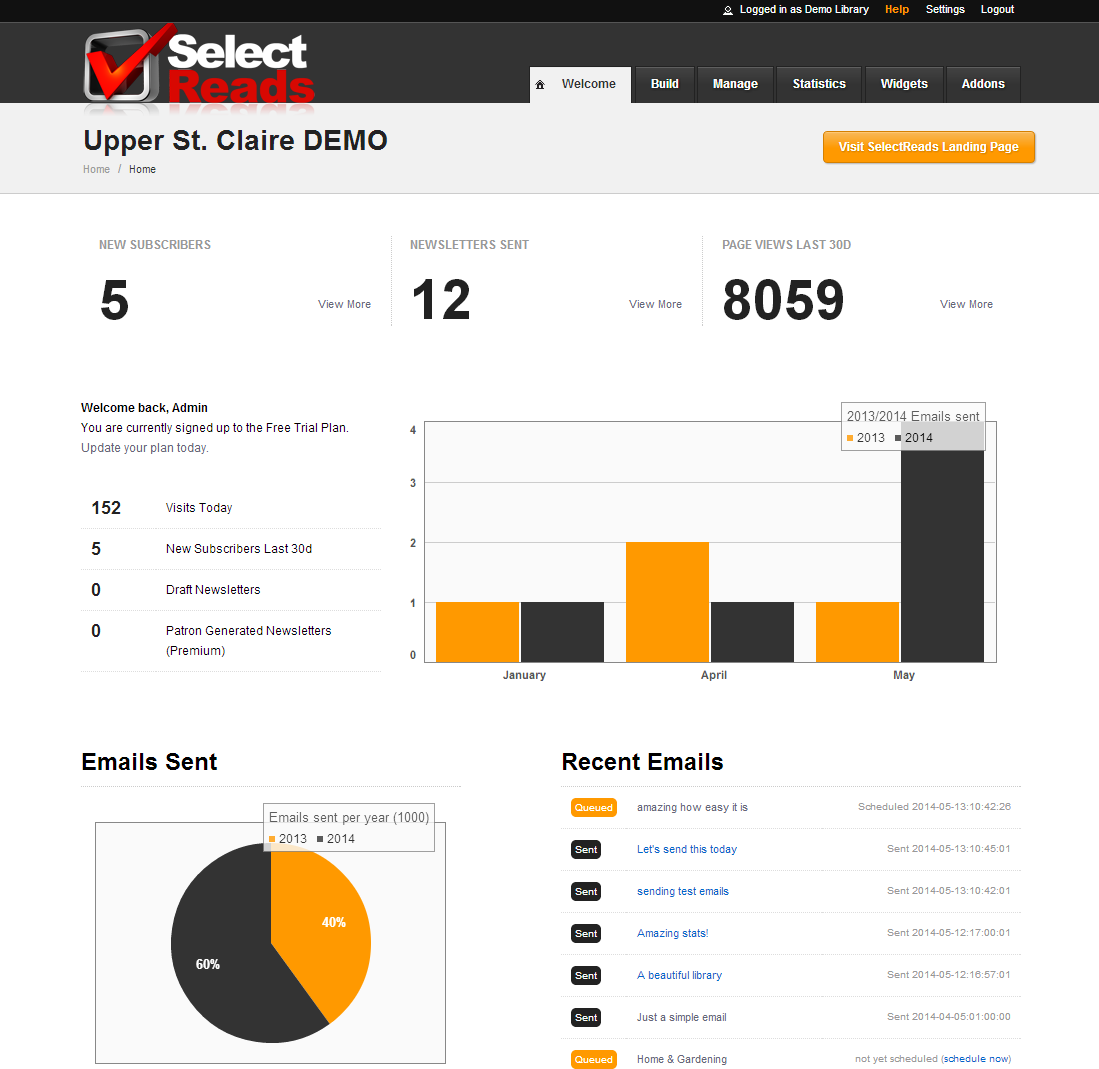Open the Help link
The image size is (1099, 1069).
pyautogui.click(x=896, y=9)
